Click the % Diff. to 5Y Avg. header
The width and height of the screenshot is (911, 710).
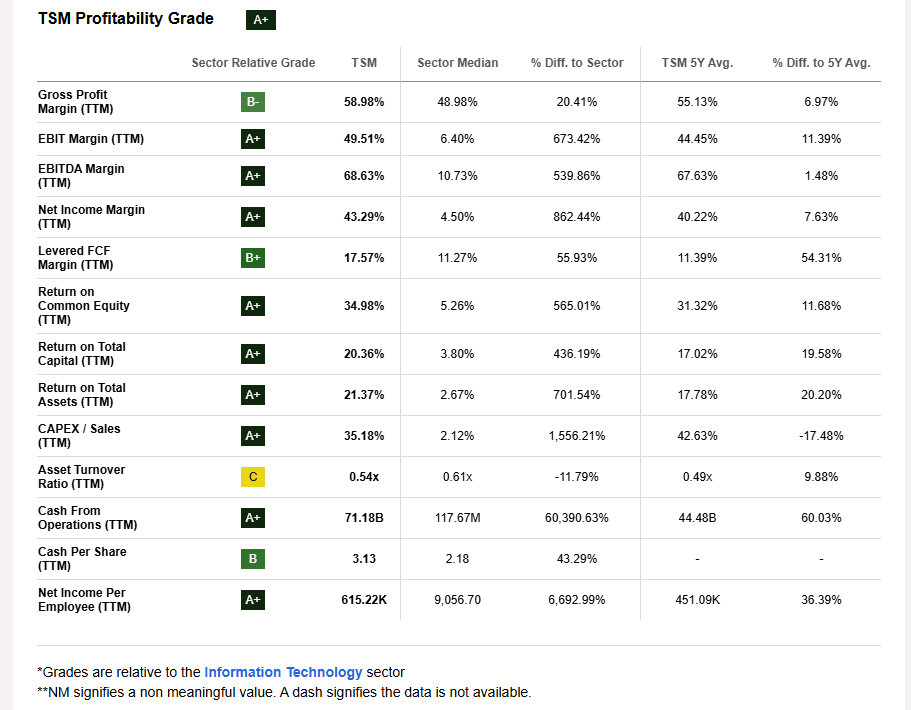pos(821,63)
